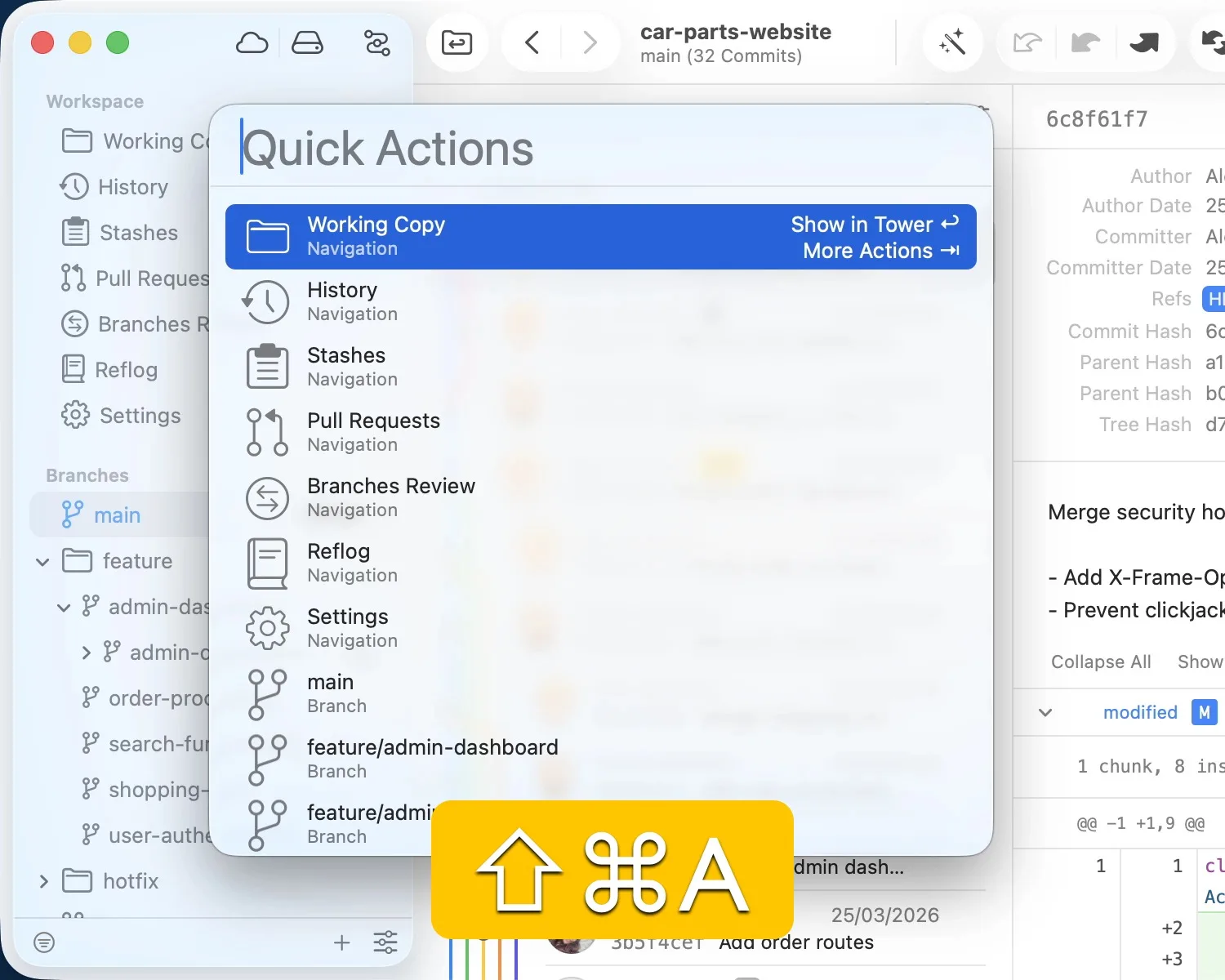Navigate forward with the right arrow
Image resolution: width=1225 pixels, height=980 pixels.
590,42
